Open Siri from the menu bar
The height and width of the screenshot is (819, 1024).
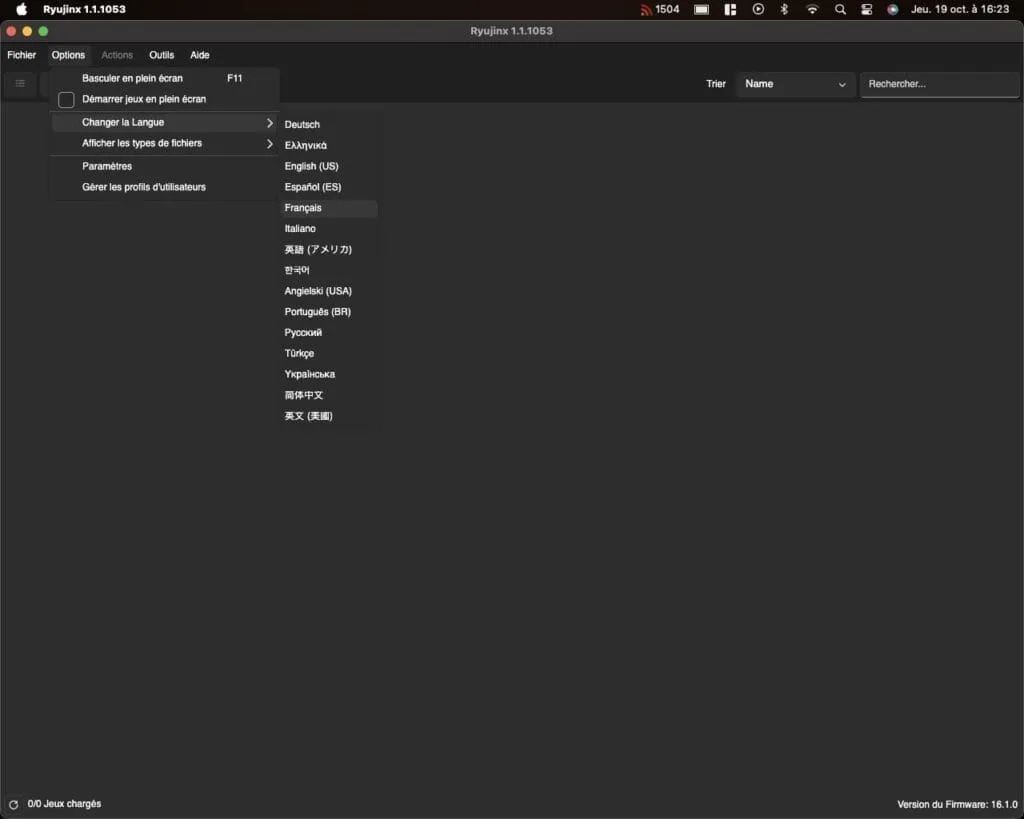[x=891, y=9]
